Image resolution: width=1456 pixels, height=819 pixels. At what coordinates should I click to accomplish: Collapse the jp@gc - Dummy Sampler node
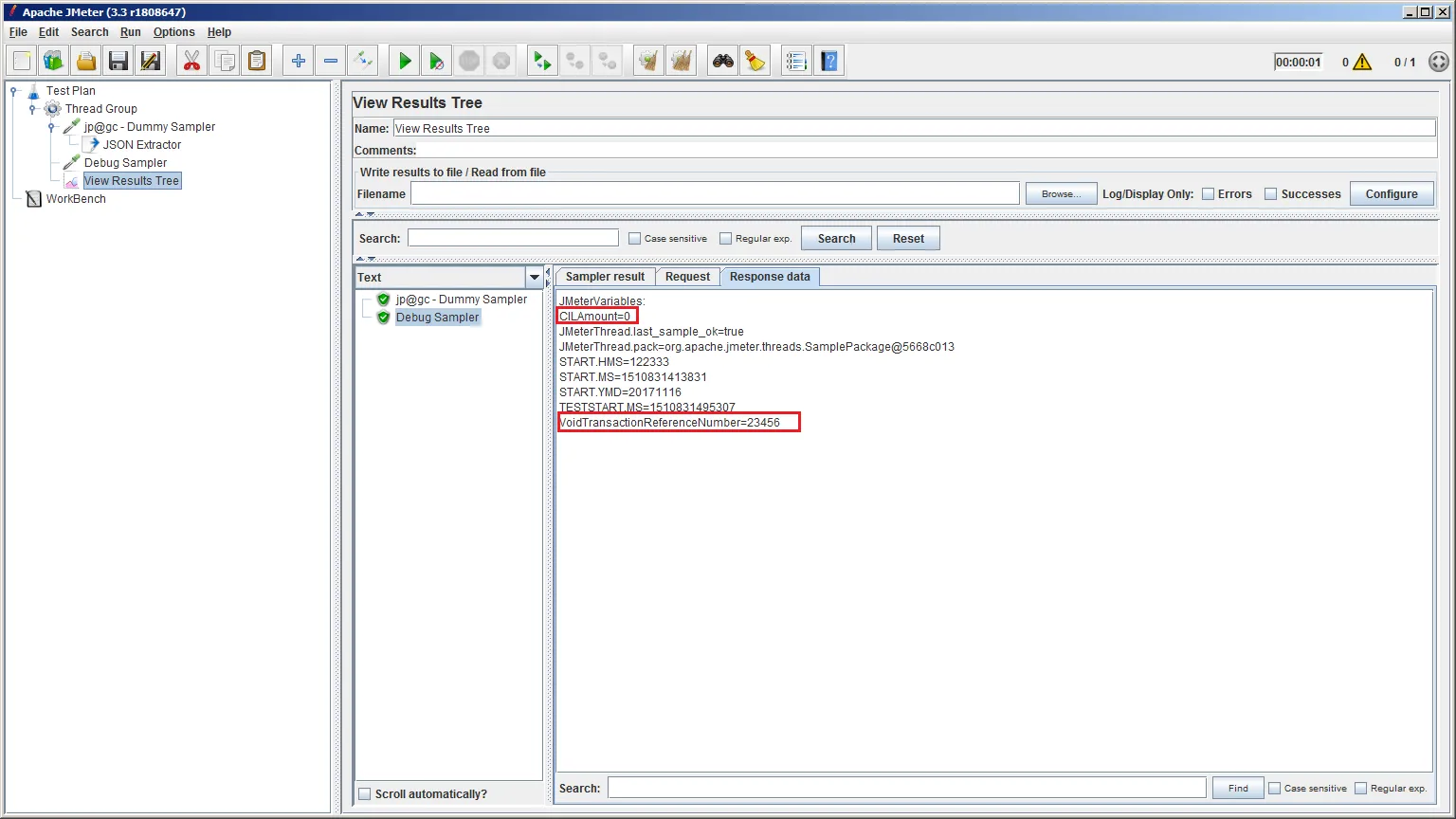coord(51,127)
